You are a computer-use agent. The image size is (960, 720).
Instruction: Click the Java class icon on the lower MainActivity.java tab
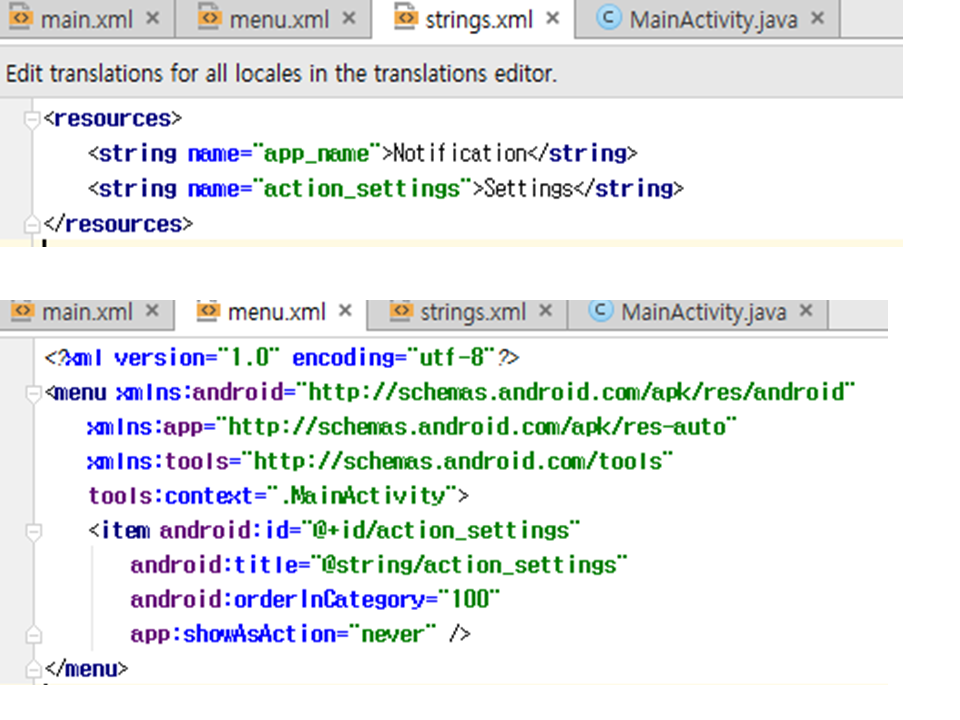(x=600, y=312)
